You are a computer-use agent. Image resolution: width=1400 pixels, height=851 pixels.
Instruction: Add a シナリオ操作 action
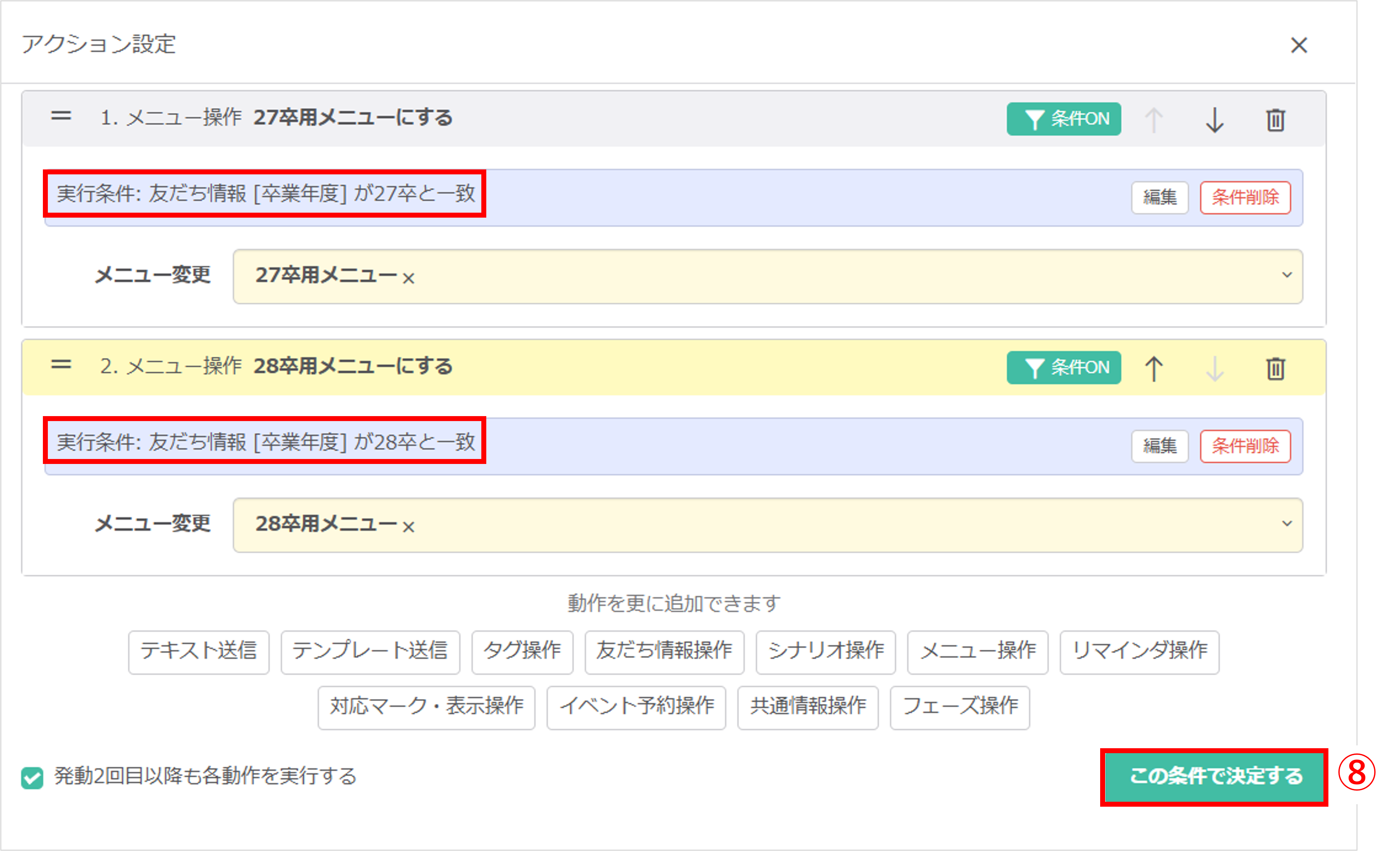click(825, 651)
